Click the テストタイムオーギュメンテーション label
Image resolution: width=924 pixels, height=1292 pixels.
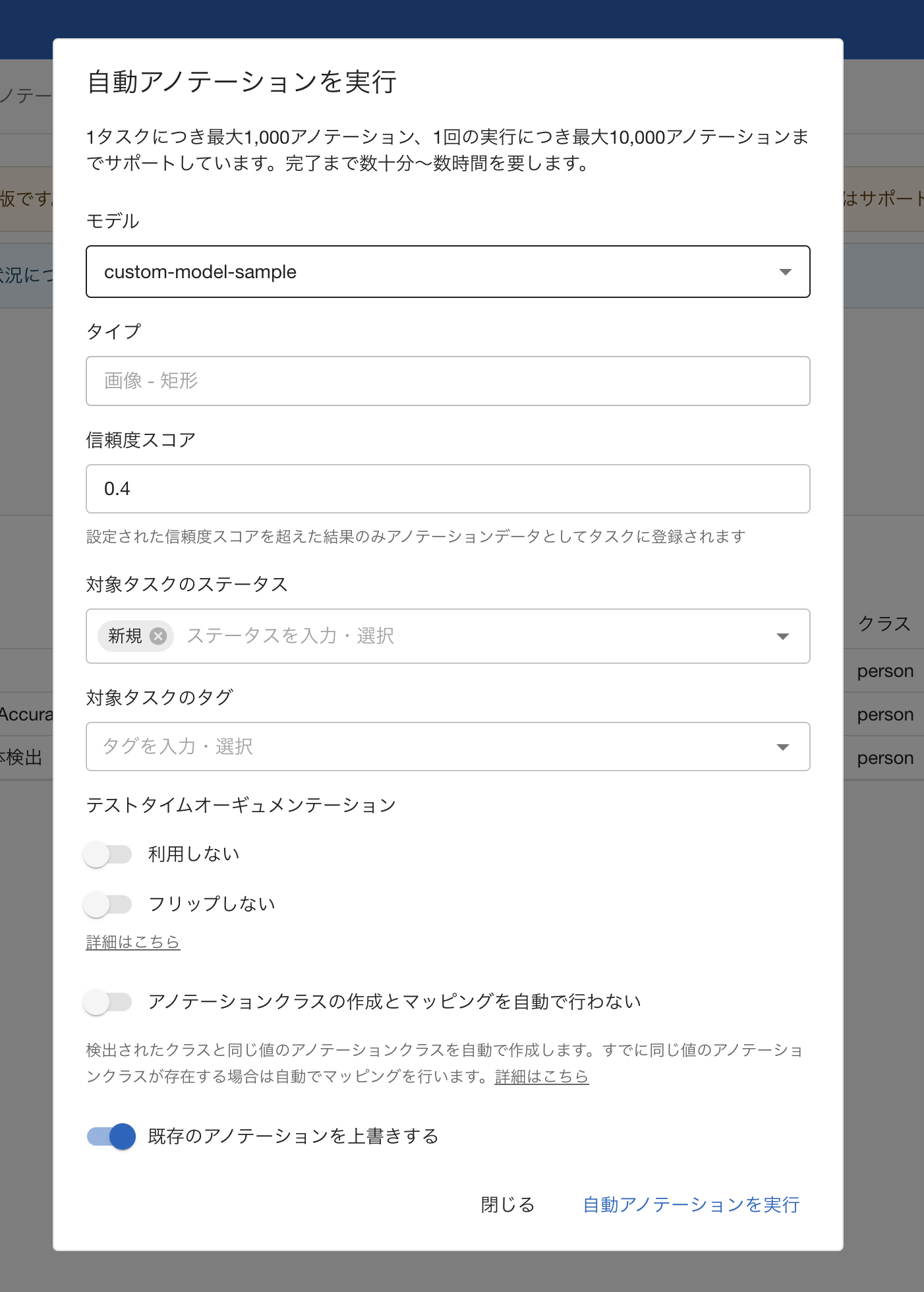tap(241, 805)
